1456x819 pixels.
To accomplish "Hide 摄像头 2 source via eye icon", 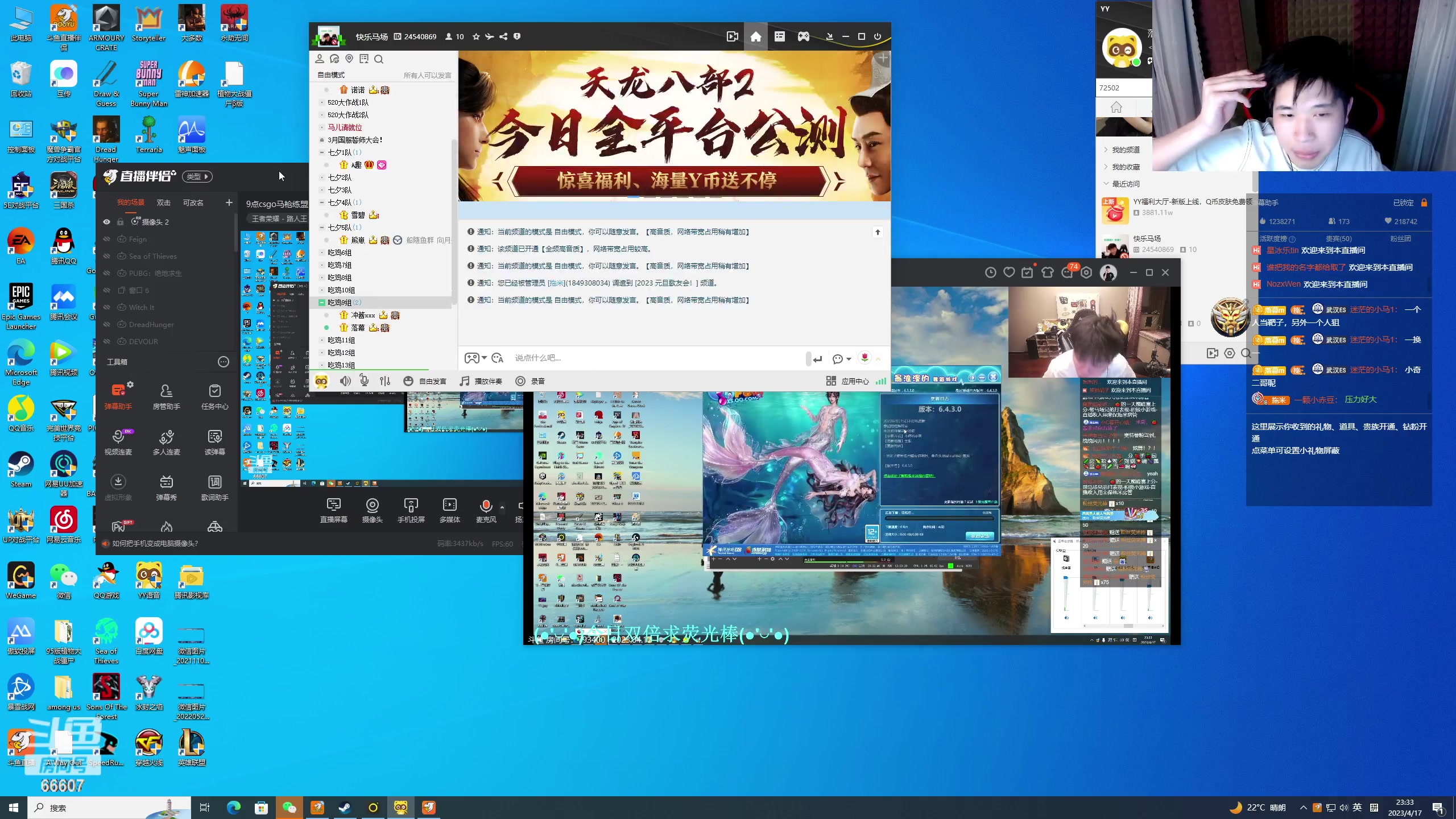I will pyautogui.click(x=106, y=222).
